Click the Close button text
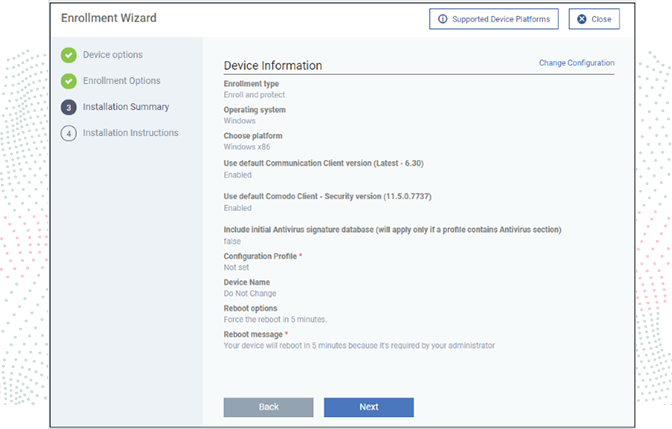The image size is (672, 429). (x=601, y=19)
